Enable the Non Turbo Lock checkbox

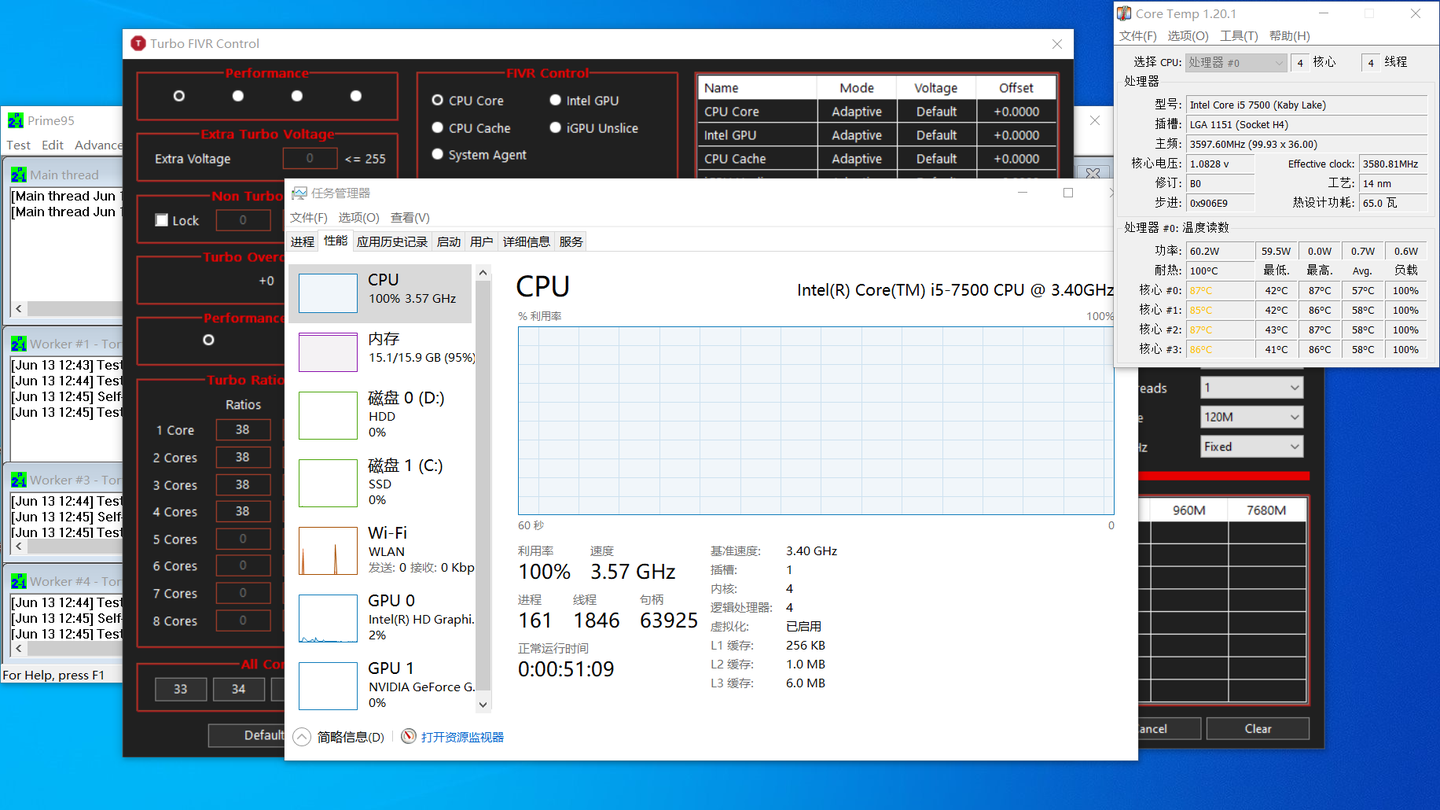[161, 220]
